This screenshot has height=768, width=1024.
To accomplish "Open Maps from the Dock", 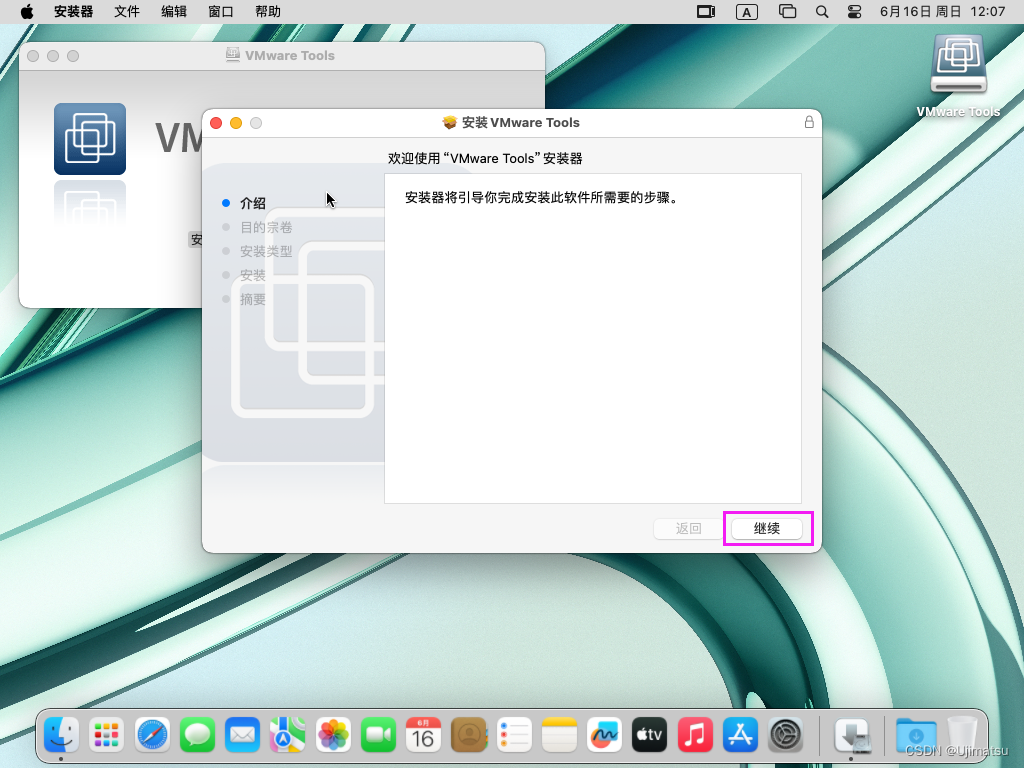I will tap(288, 735).
